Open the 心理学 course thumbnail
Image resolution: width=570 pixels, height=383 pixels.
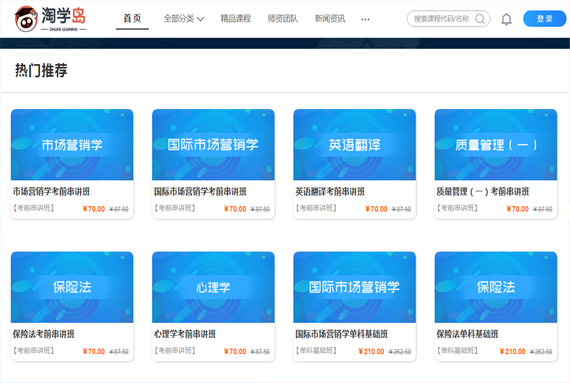pos(213,287)
